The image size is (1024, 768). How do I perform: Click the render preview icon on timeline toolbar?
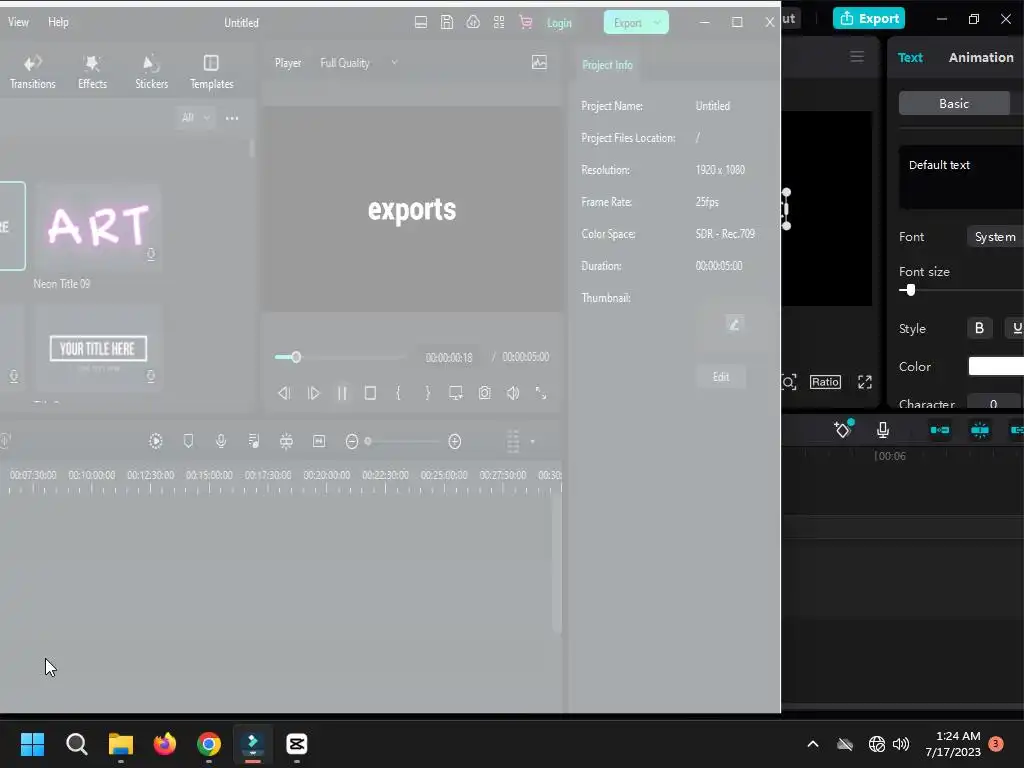tap(155, 441)
